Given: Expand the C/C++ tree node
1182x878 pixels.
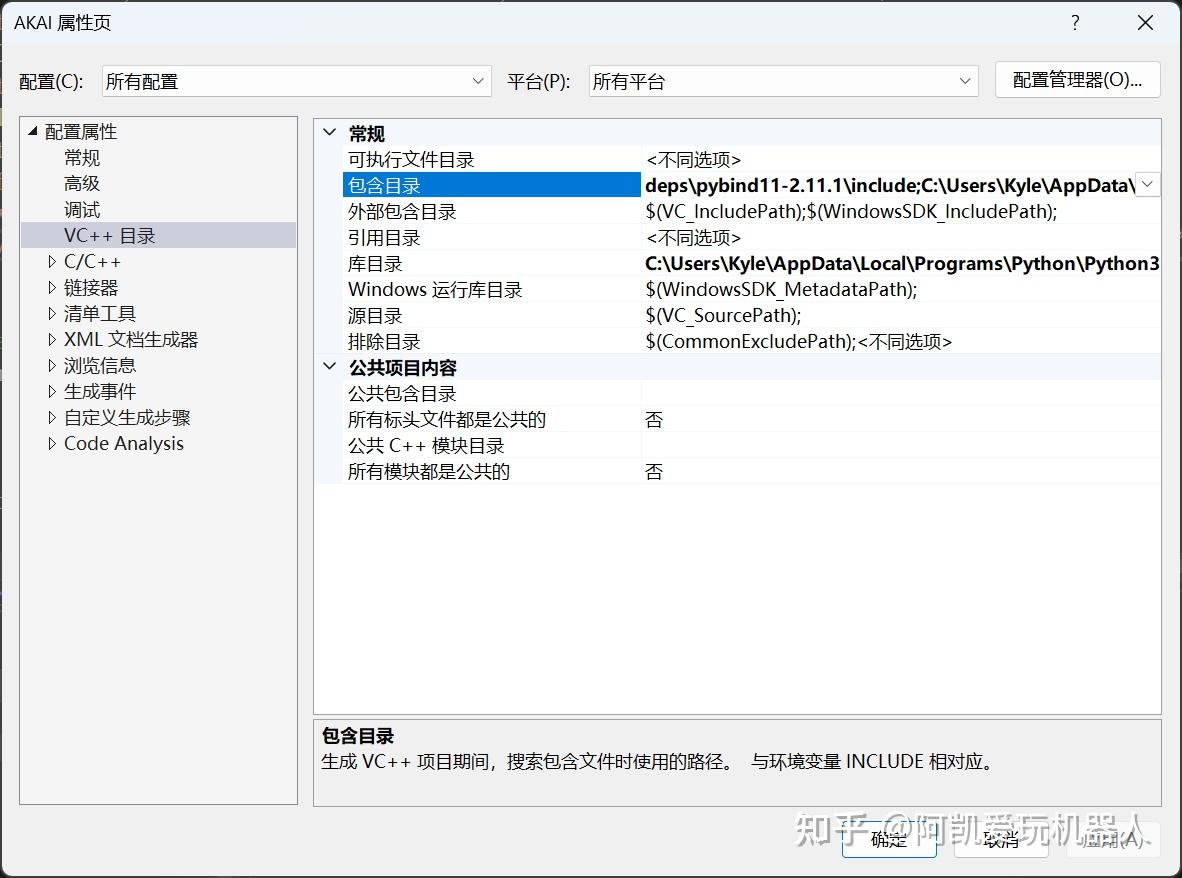Looking at the screenshot, I should pyautogui.click(x=52, y=261).
